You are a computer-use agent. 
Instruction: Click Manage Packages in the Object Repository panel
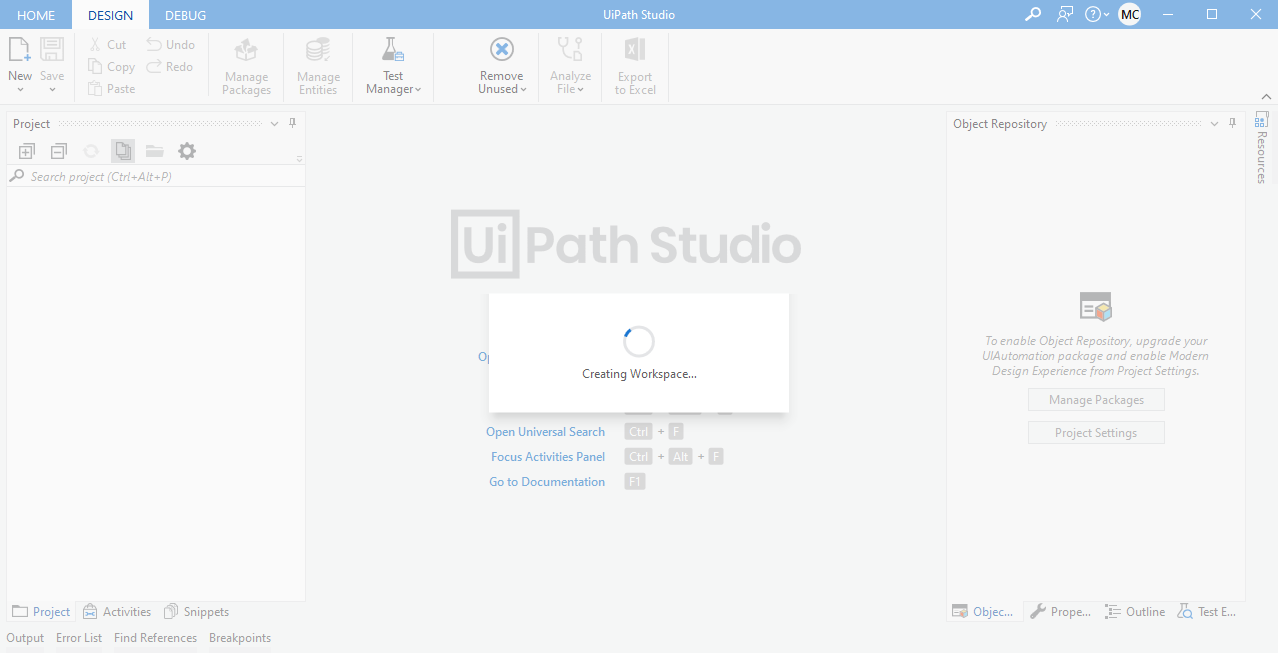1096,400
